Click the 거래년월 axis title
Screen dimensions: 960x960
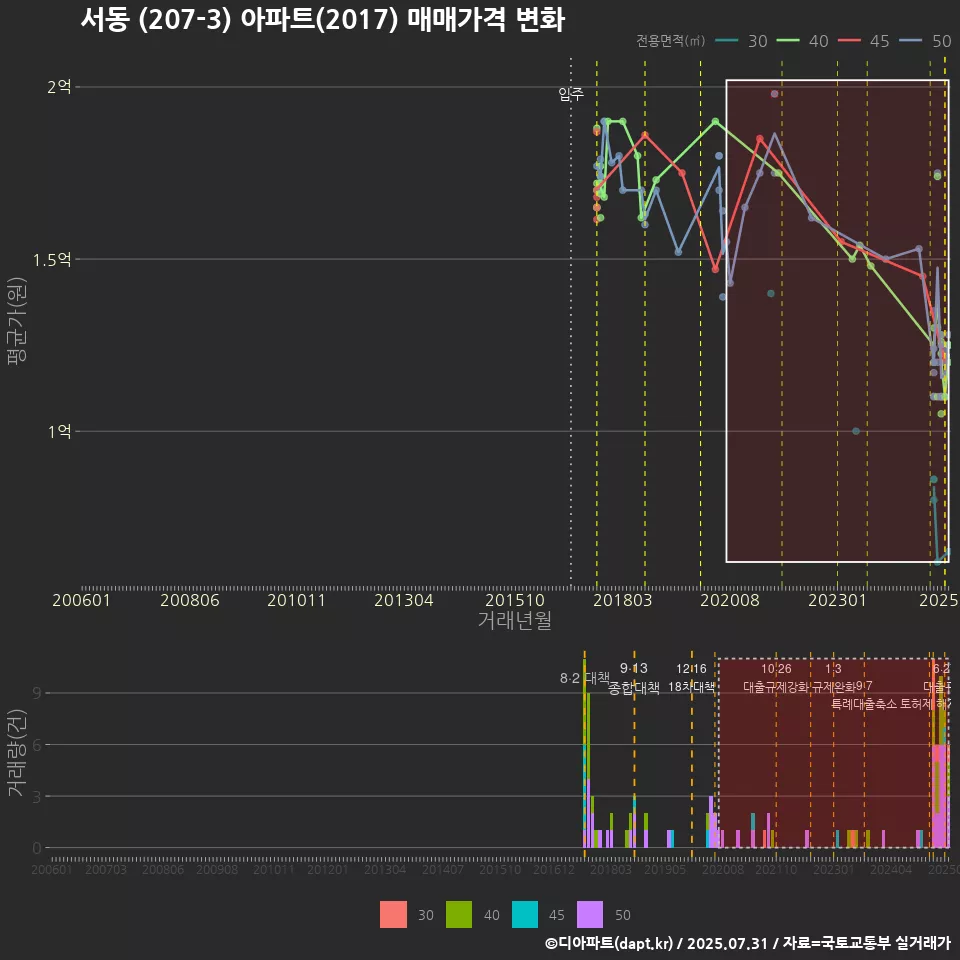(x=515, y=620)
